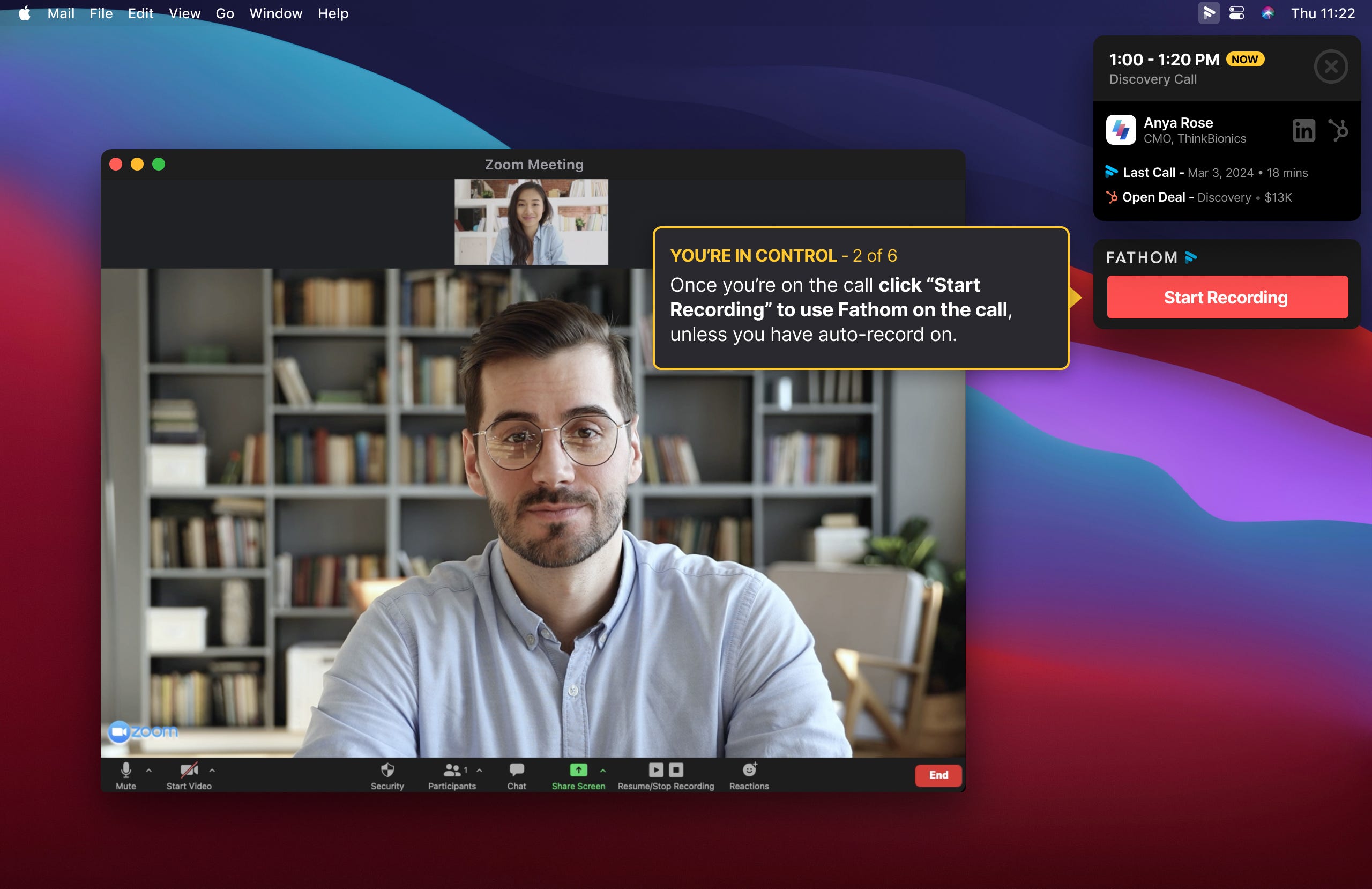Click the Fathom menu bar icon

click(x=1209, y=13)
